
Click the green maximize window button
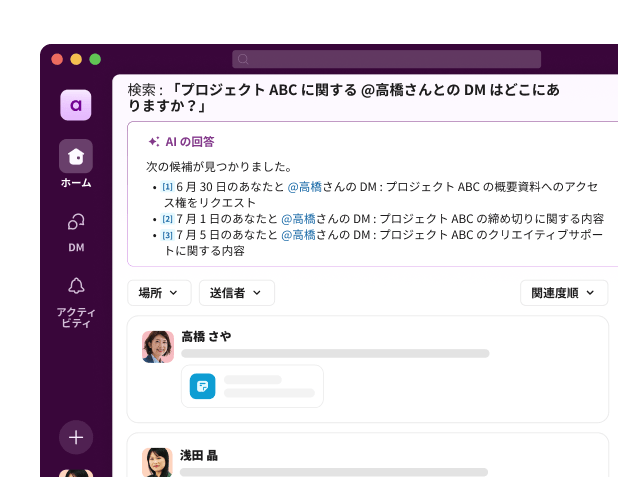tap(95, 59)
